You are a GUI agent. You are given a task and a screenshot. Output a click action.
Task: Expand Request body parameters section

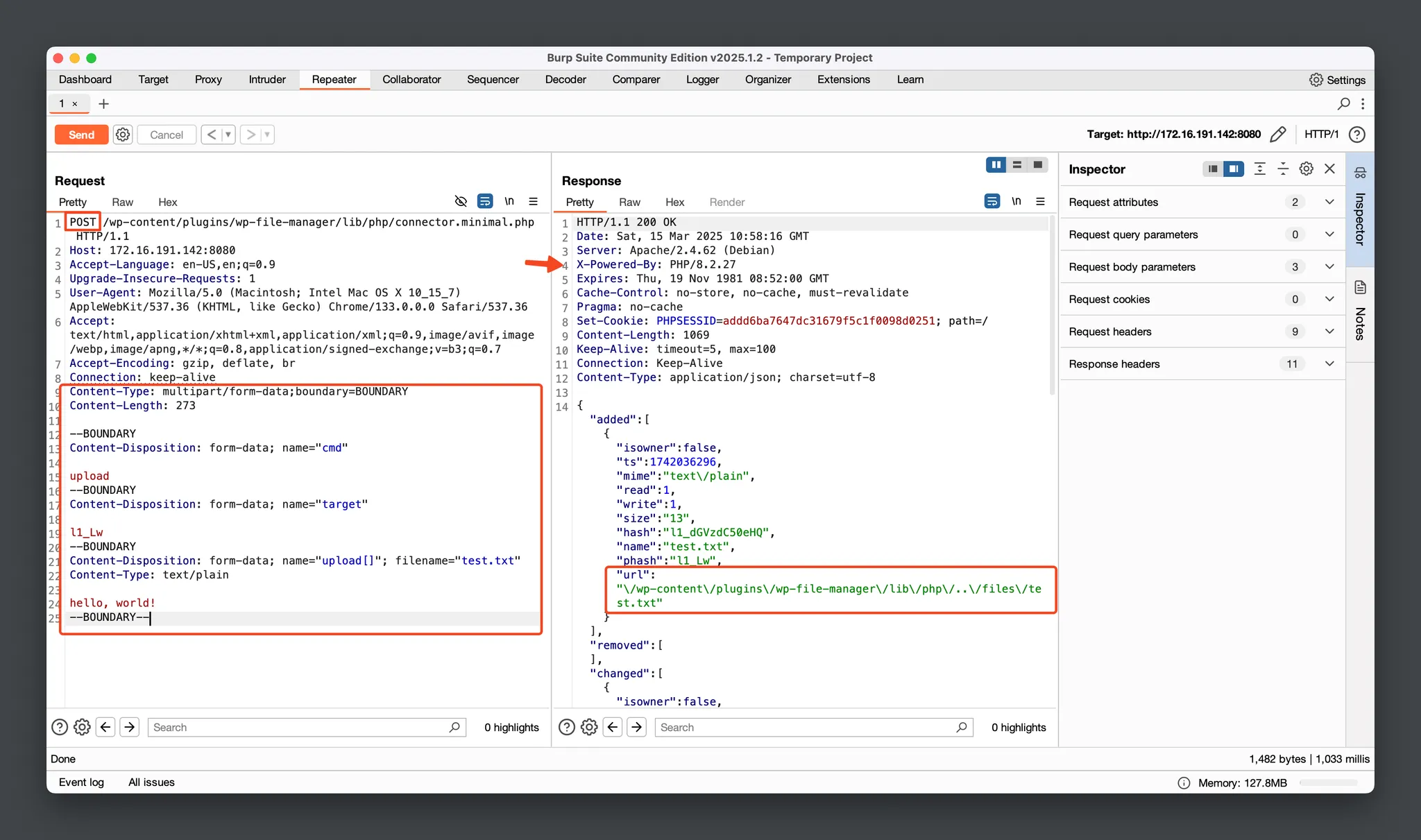click(1329, 266)
